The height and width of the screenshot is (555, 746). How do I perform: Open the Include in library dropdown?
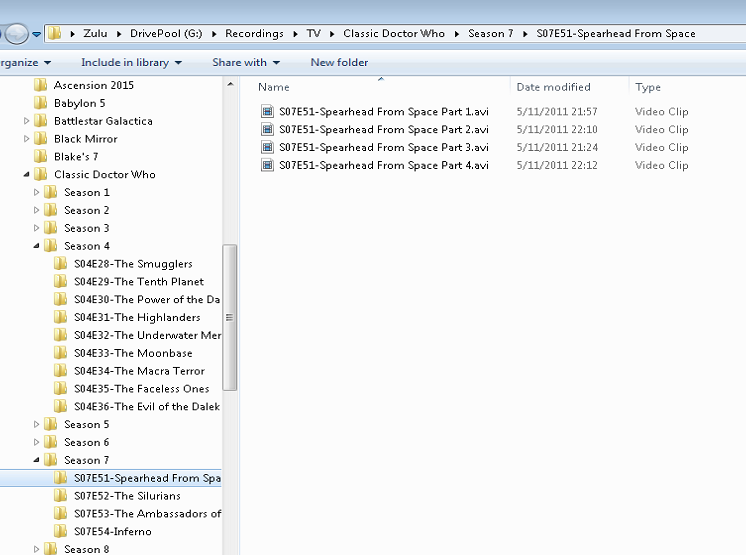tap(131, 62)
